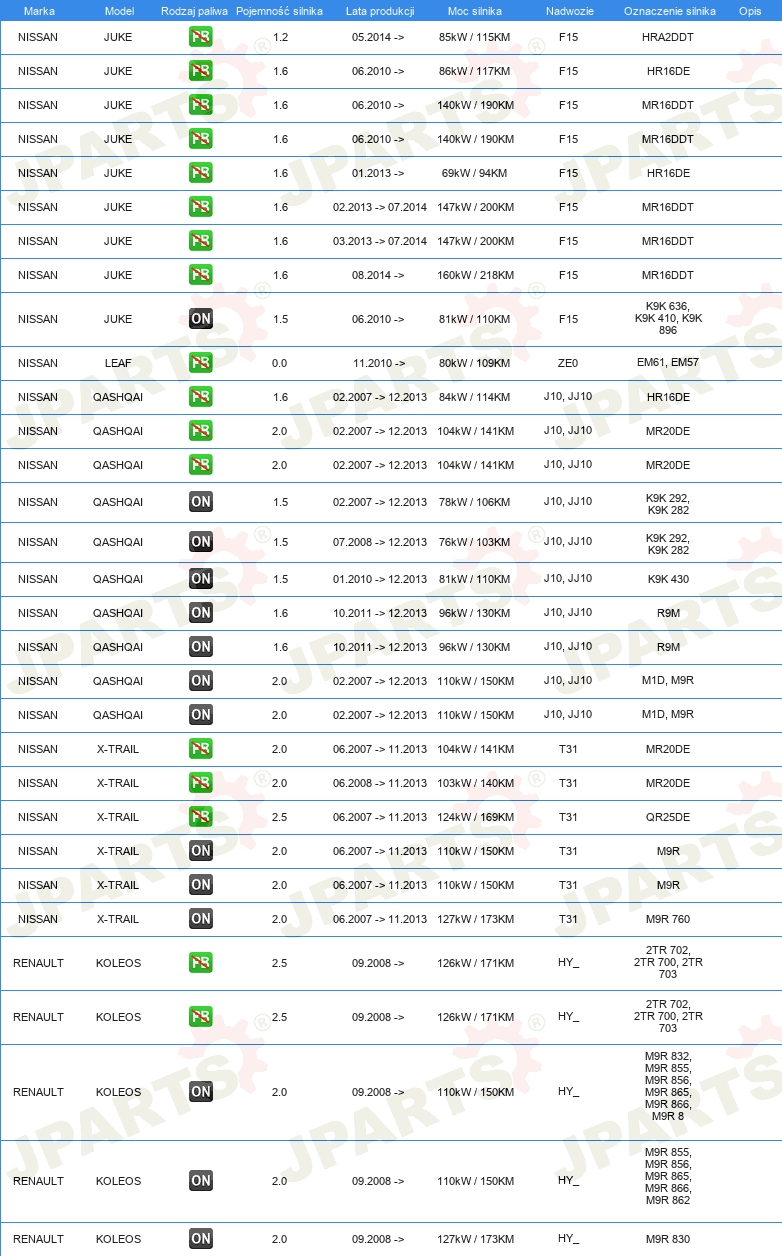Click diesel ON icon in KOLEOS M9R 830 row

pos(200,1239)
